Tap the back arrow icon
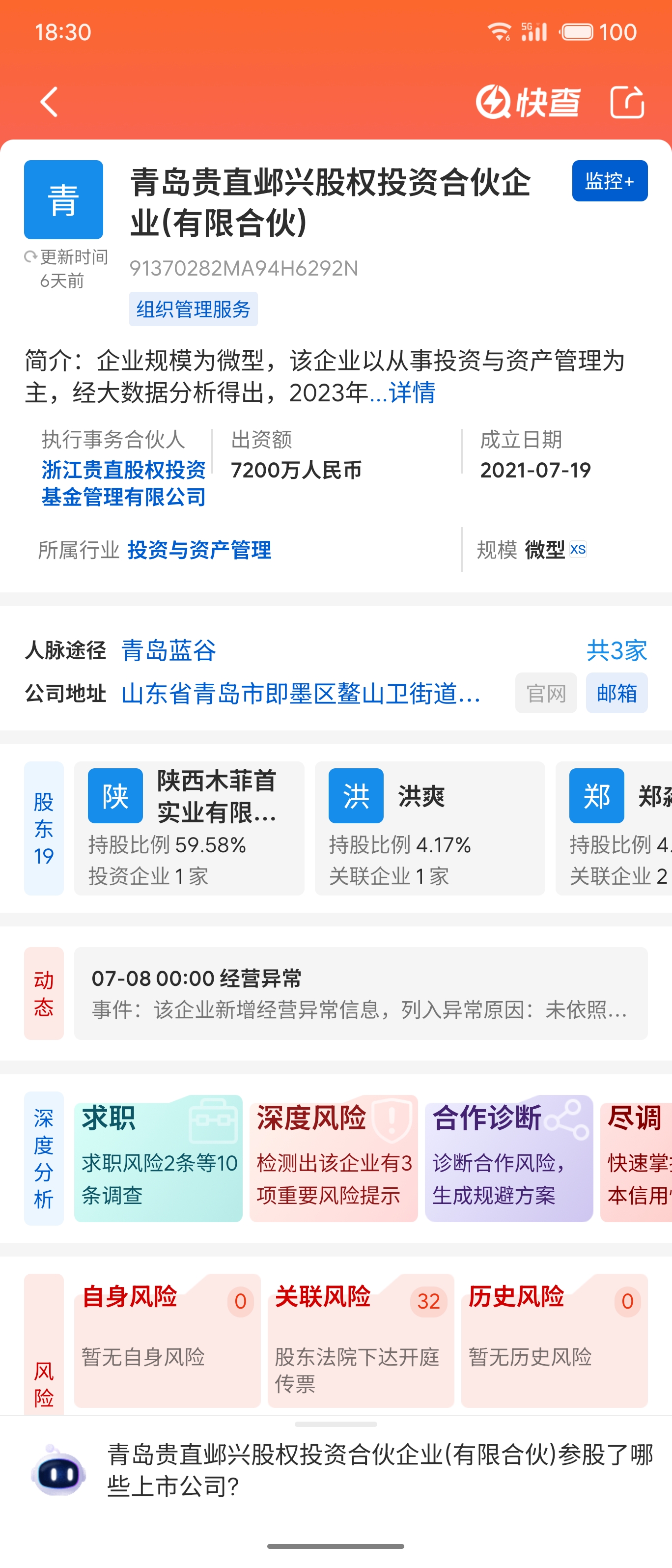 tap(49, 102)
